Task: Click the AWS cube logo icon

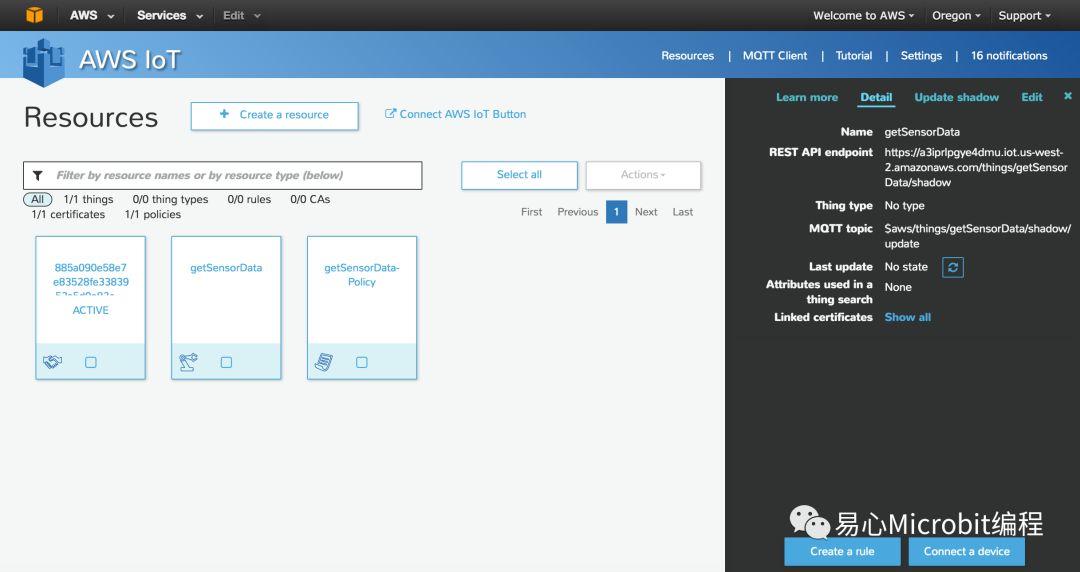Action: 34,14
